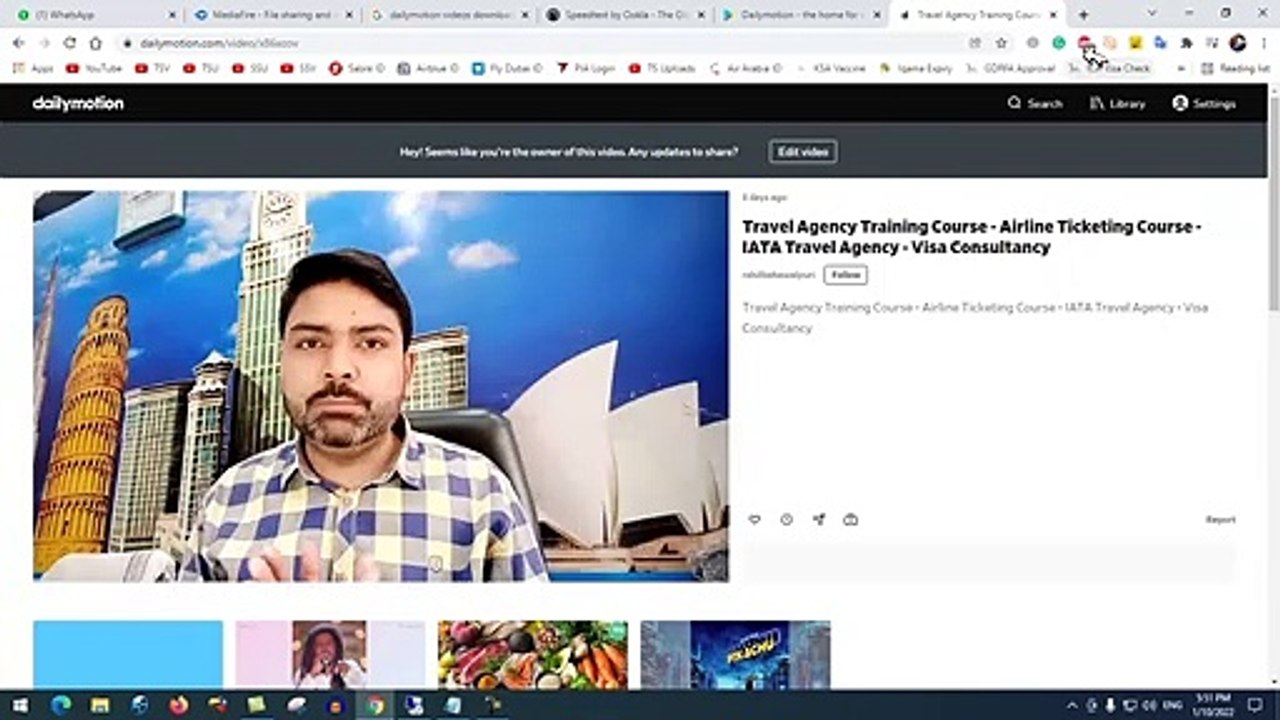The image size is (1280, 720).
Task: Open the uploader channel name link
Action: (778, 275)
